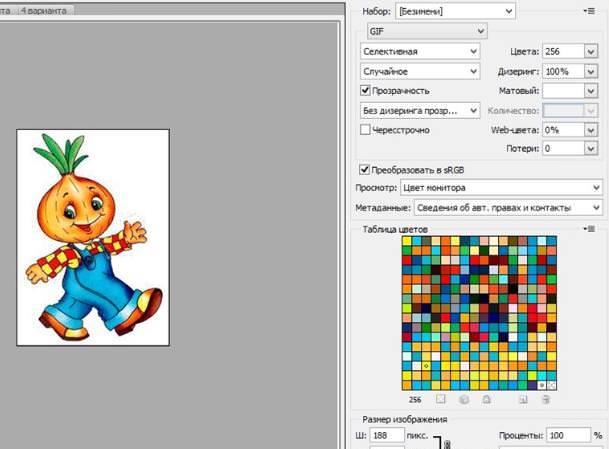Click the Web-цвета value field showing 0%

point(563,130)
